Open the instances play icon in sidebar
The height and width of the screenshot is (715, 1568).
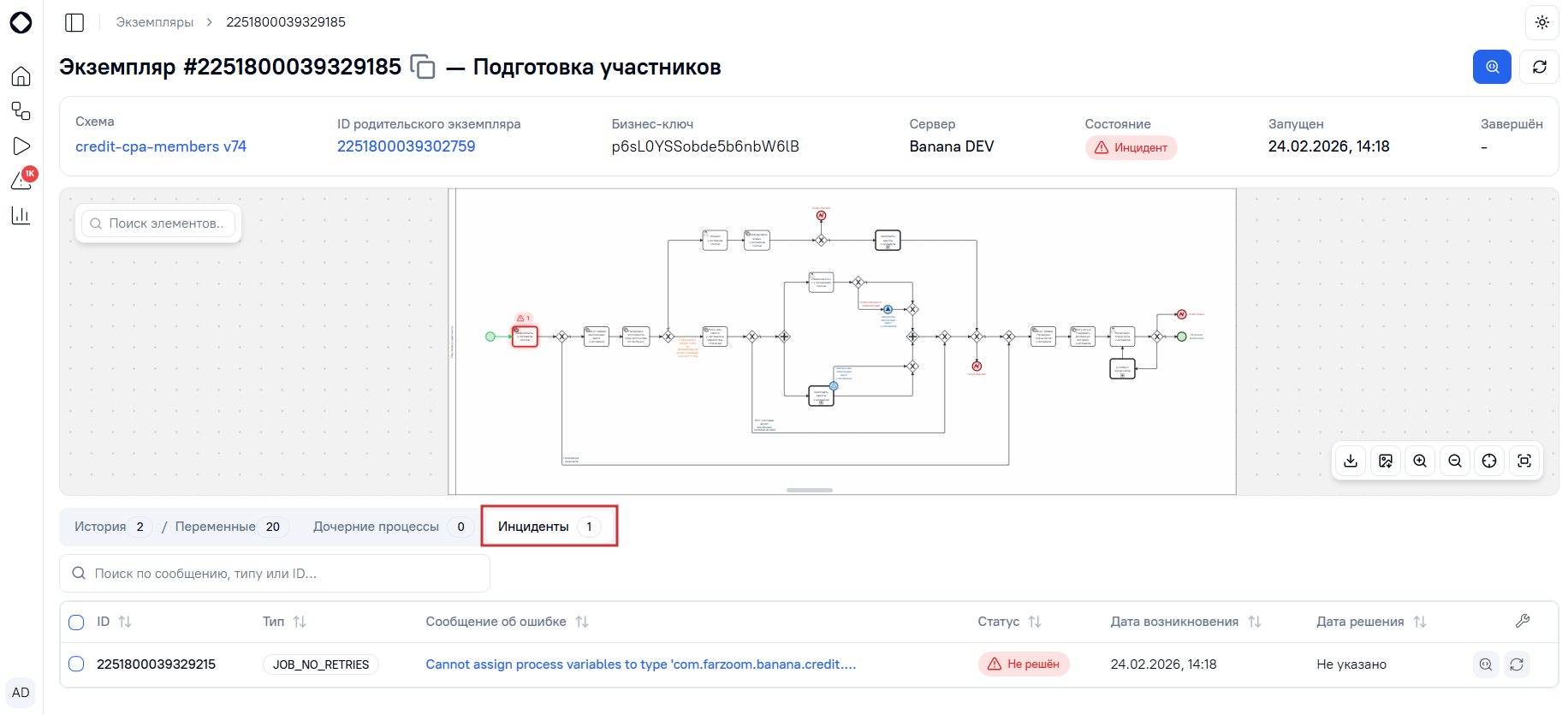point(21,146)
